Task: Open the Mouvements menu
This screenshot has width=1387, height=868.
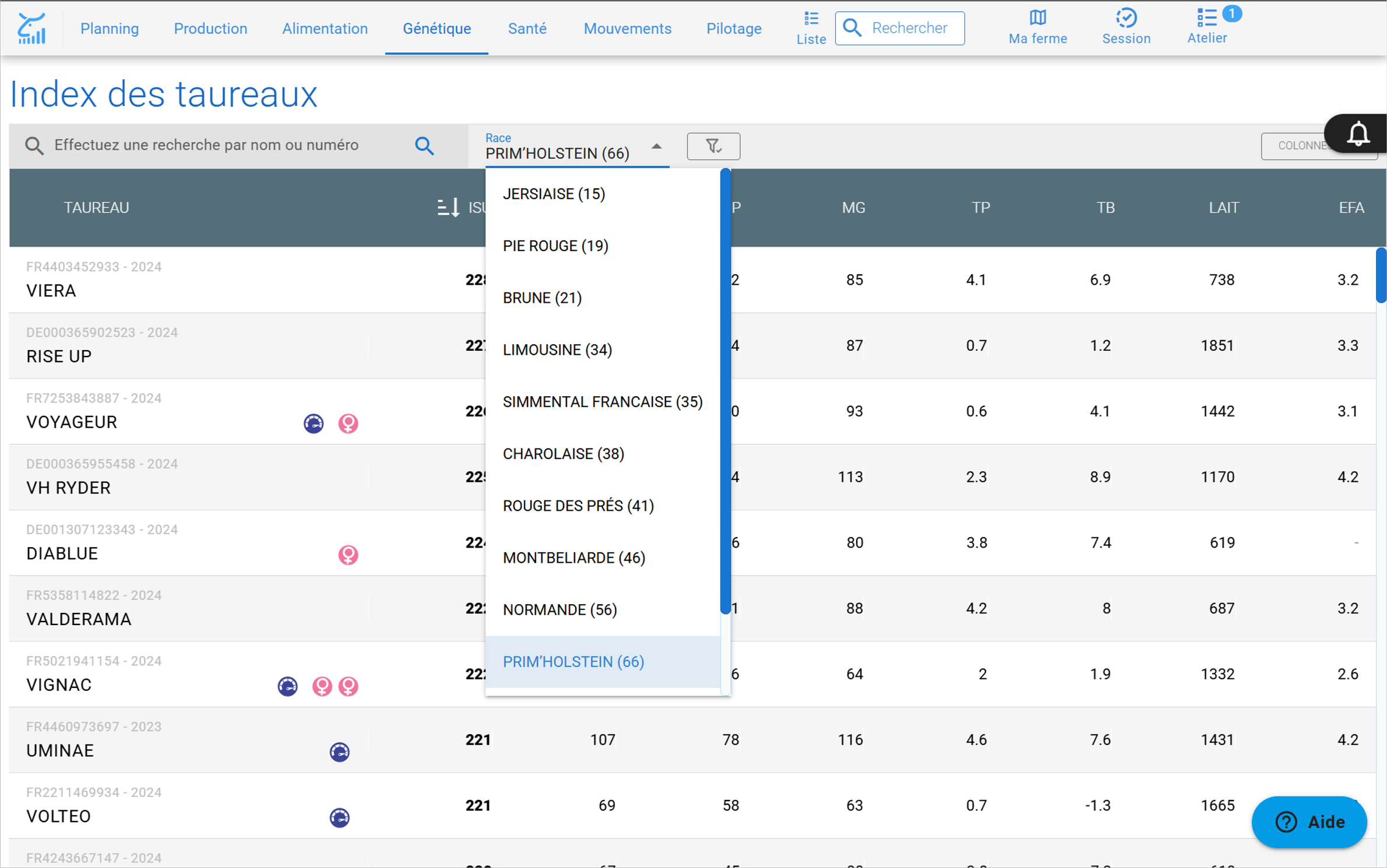Action: click(627, 29)
